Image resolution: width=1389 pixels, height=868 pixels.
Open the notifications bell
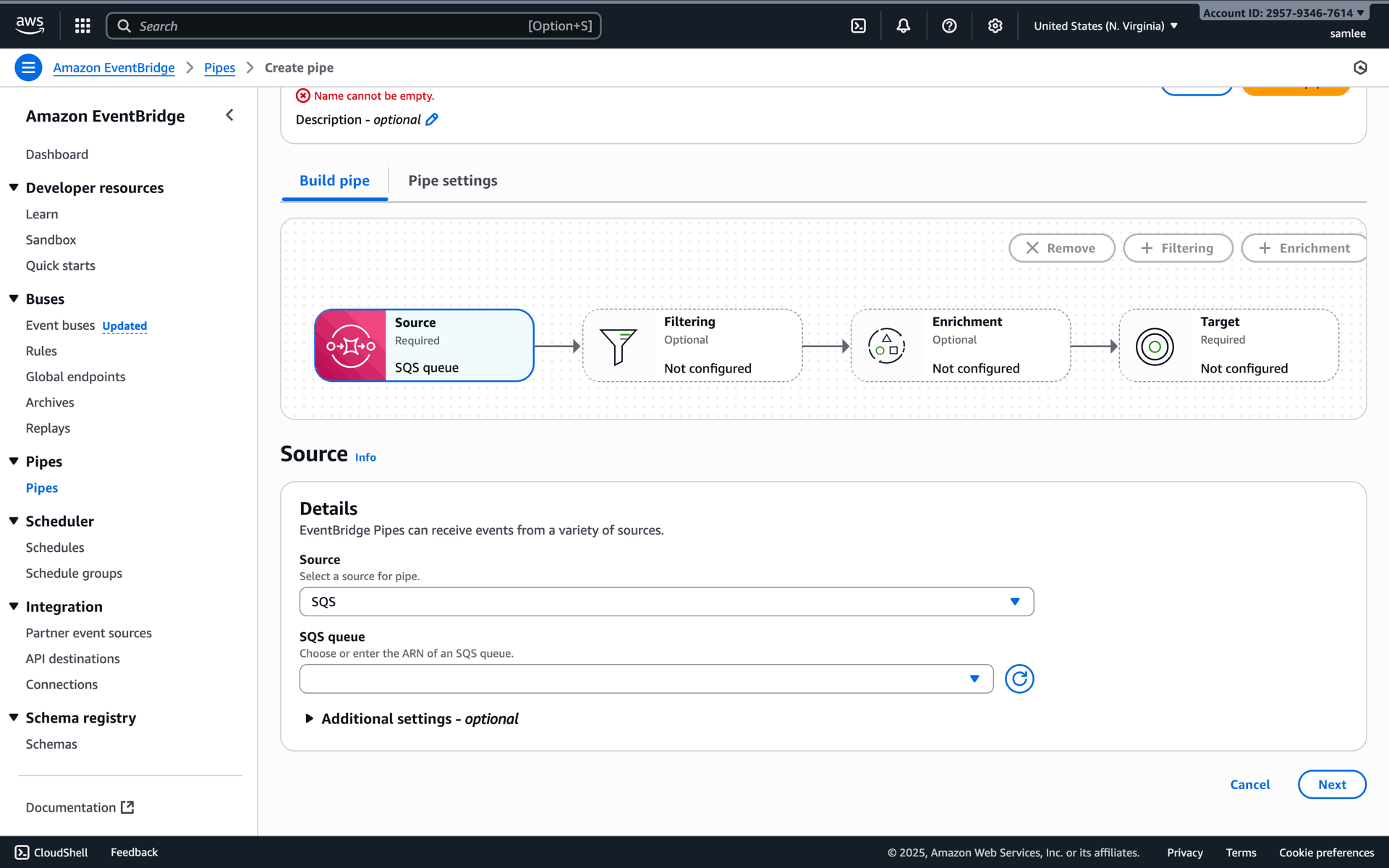point(904,26)
